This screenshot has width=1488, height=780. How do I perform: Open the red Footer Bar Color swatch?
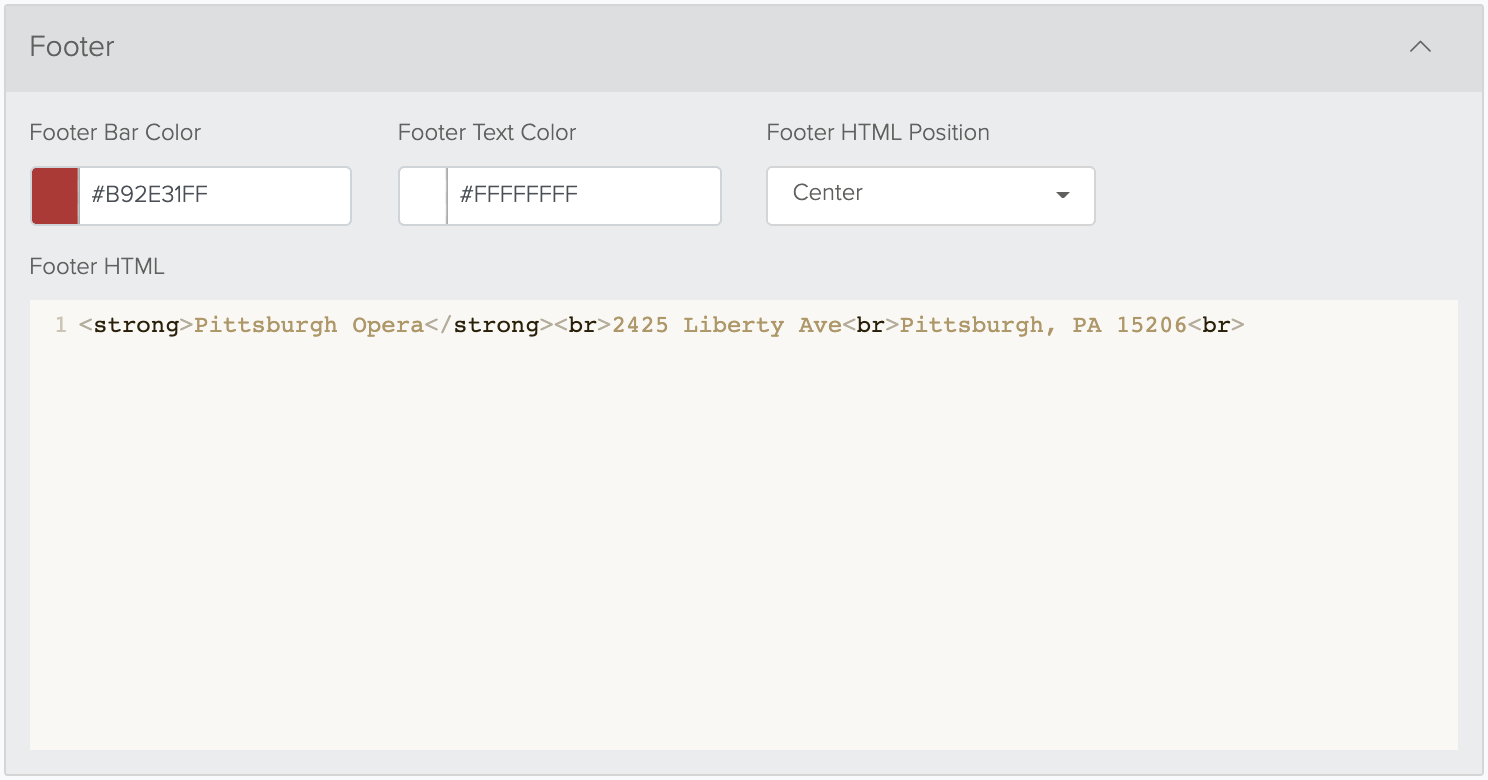55,196
